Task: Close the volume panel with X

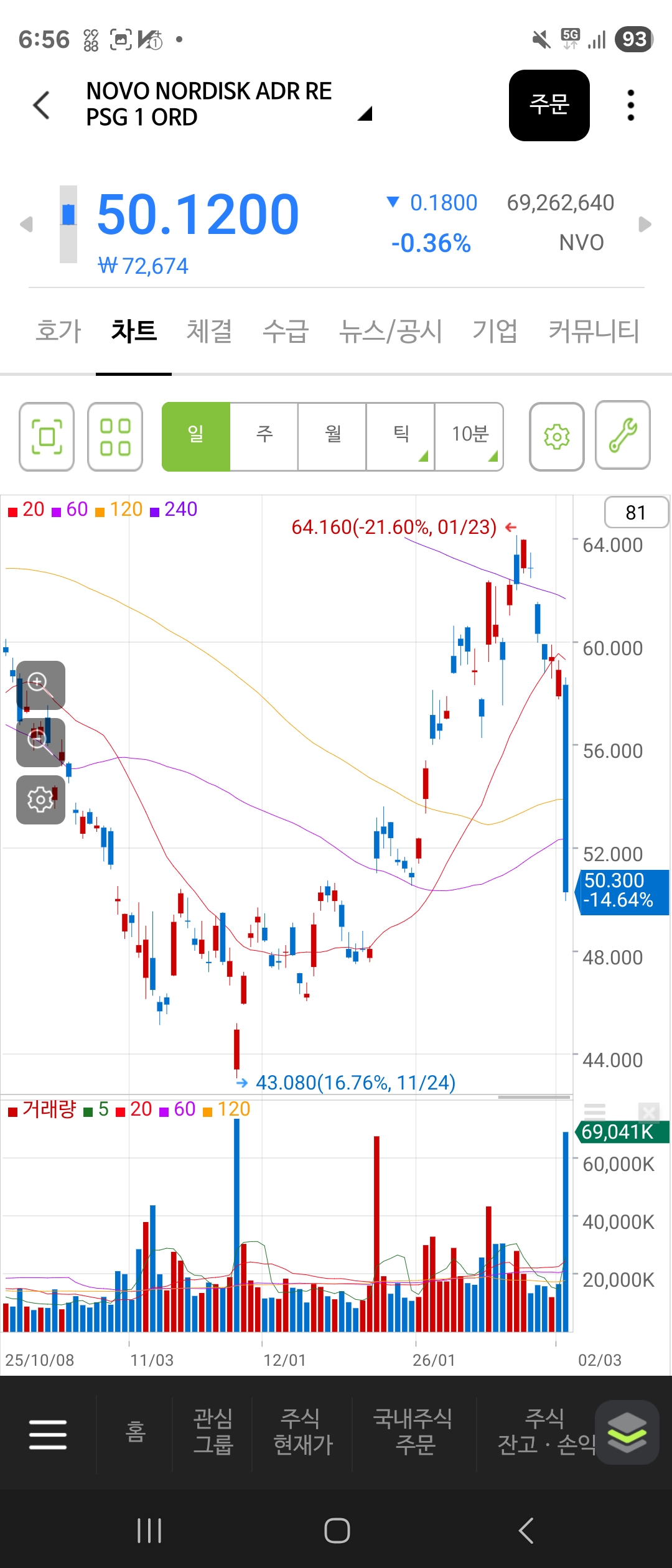Action: point(649,1112)
